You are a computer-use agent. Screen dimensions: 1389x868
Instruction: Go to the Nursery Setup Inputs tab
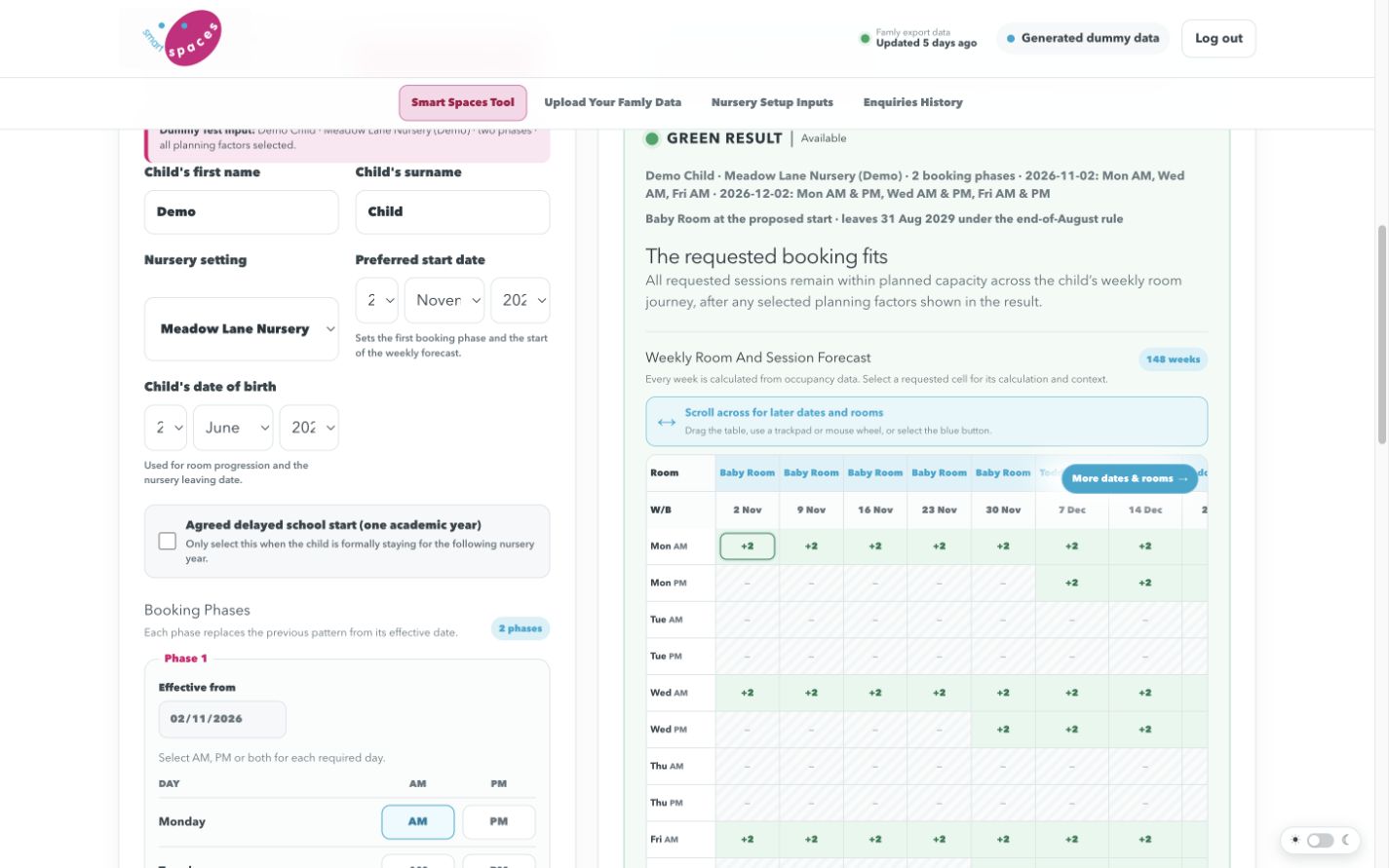(772, 102)
